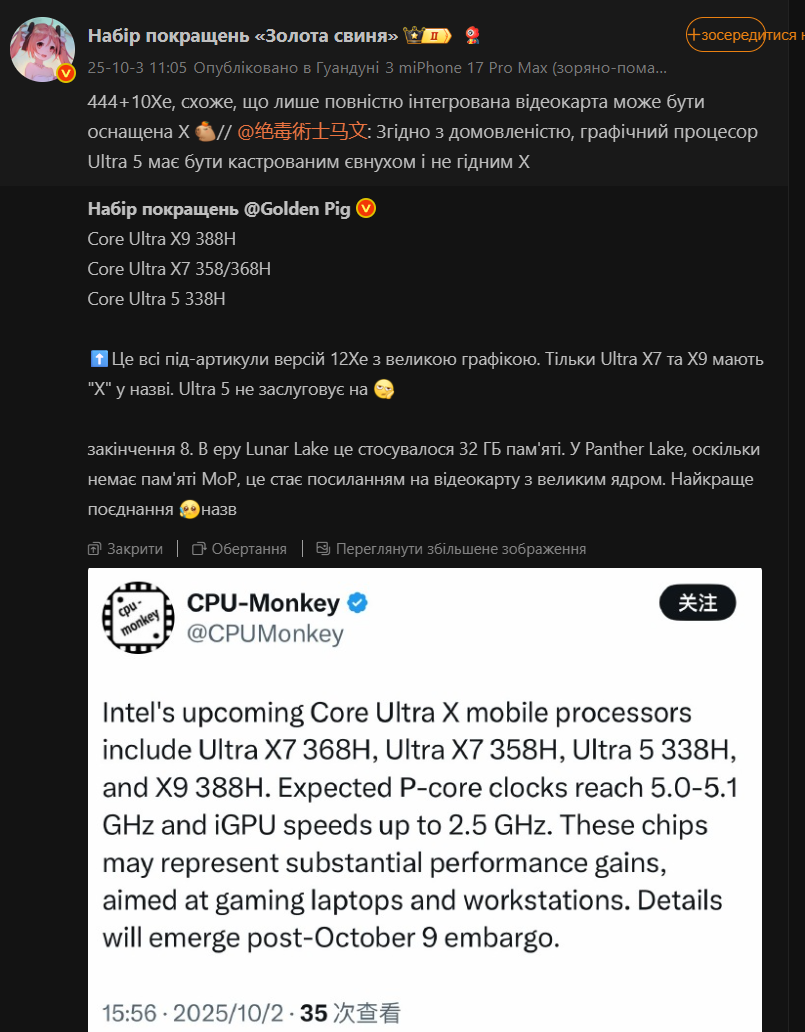Click the poster's anime avatar picture

(x=42, y=48)
